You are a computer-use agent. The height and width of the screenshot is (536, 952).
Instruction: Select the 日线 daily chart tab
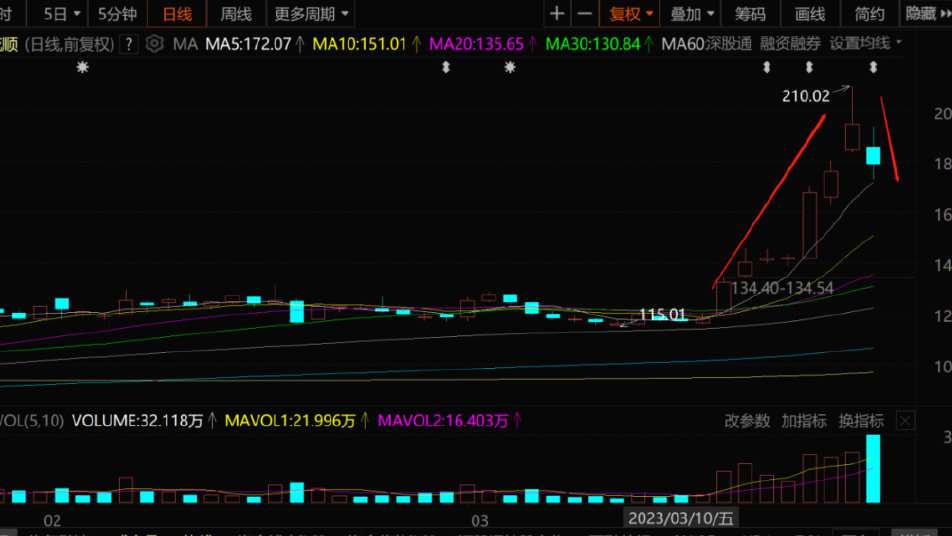[x=177, y=13]
